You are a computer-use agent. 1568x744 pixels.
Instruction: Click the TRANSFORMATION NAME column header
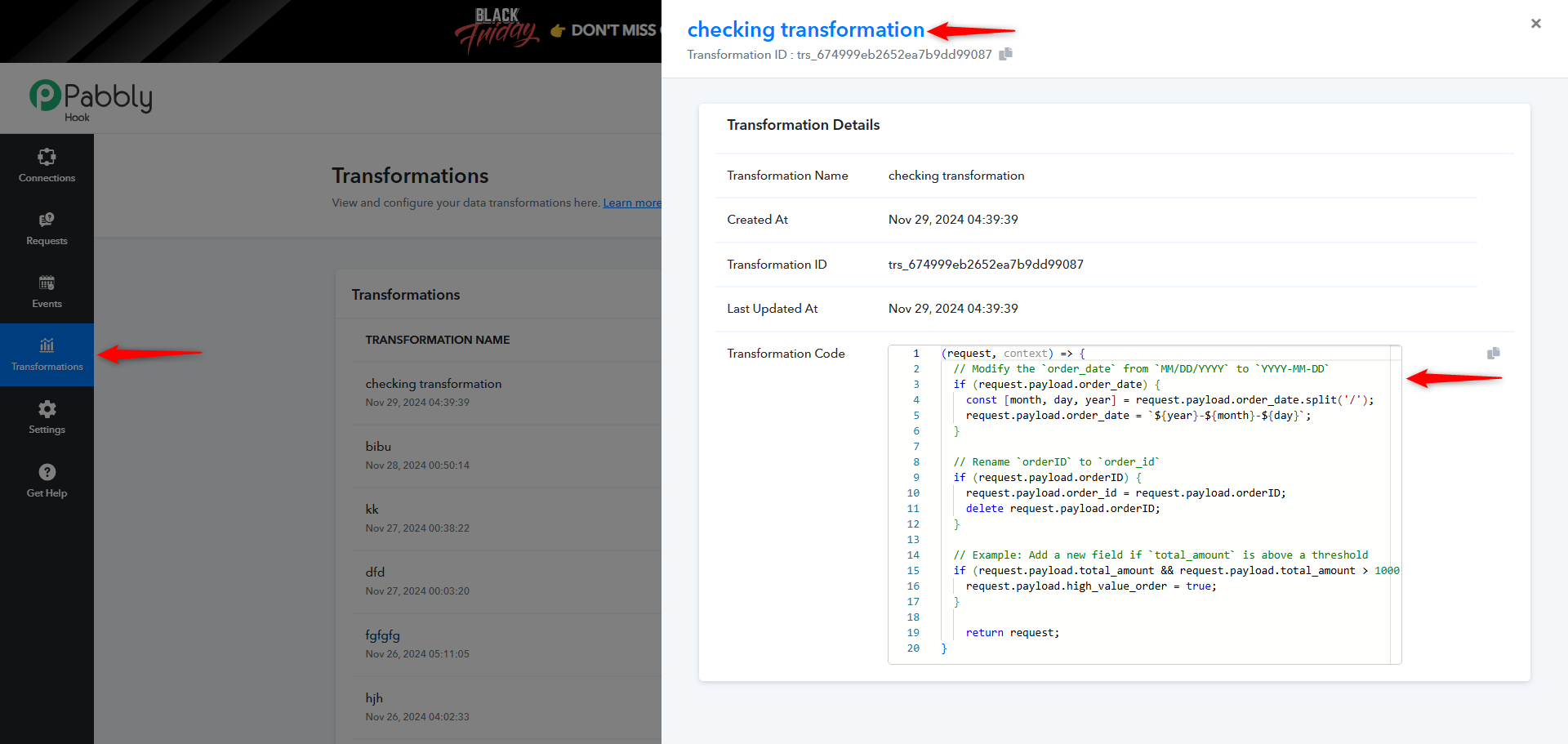(x=438, y=340)
